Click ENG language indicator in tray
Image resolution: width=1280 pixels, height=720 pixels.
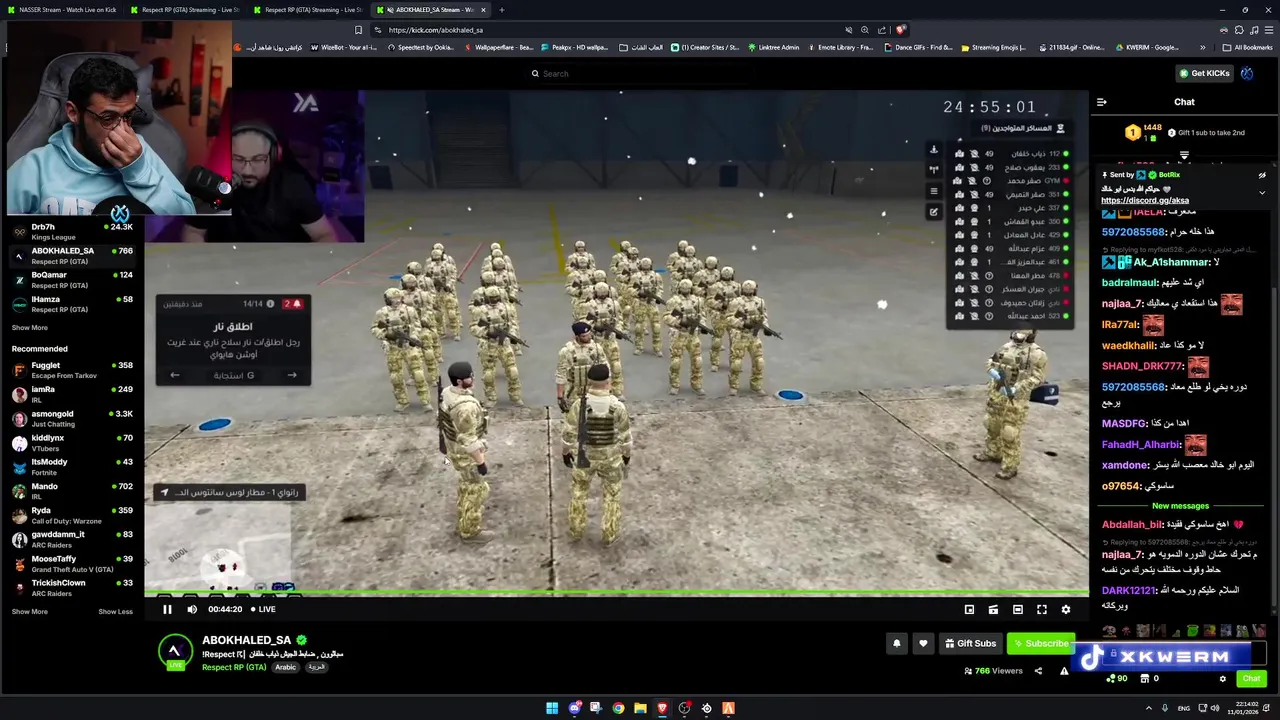click(1184, 708)
